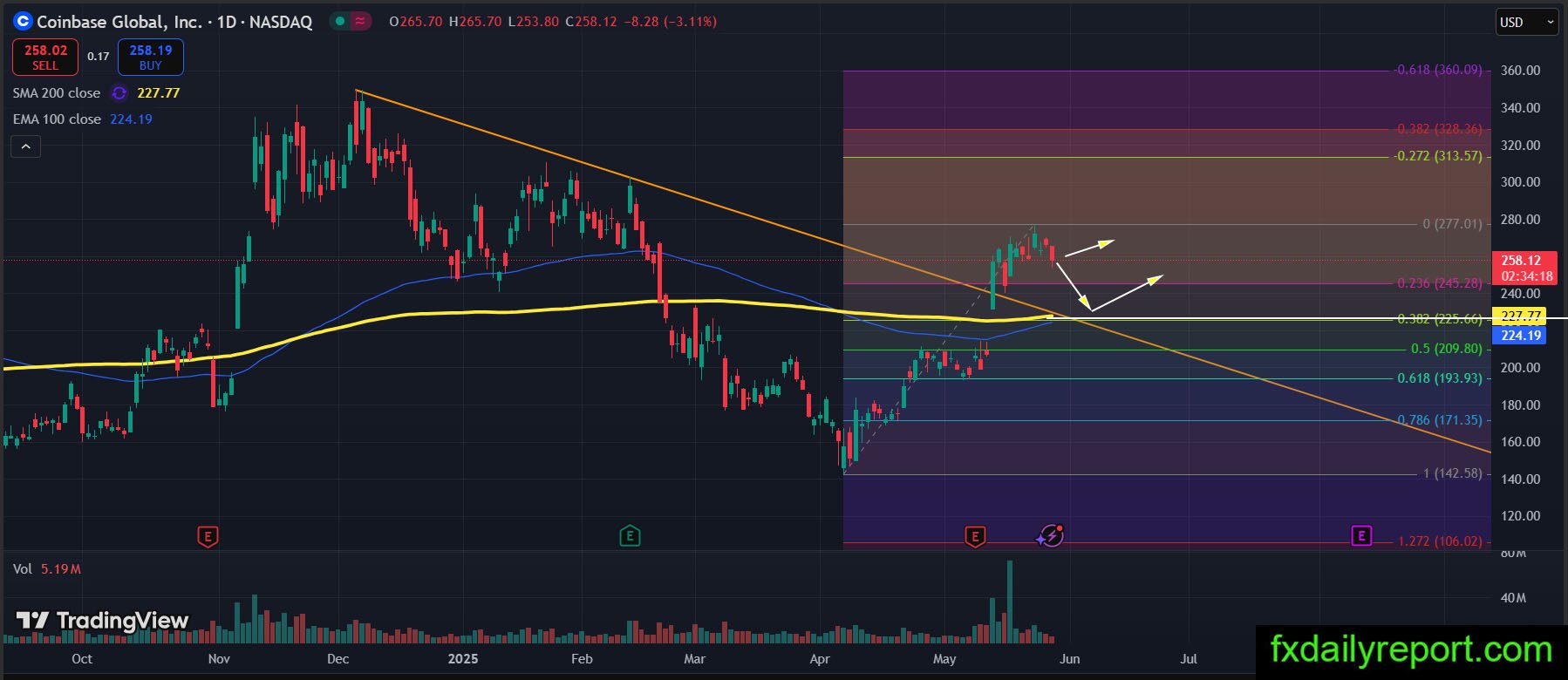Select the EMA 100 close indicator legend

57,119
